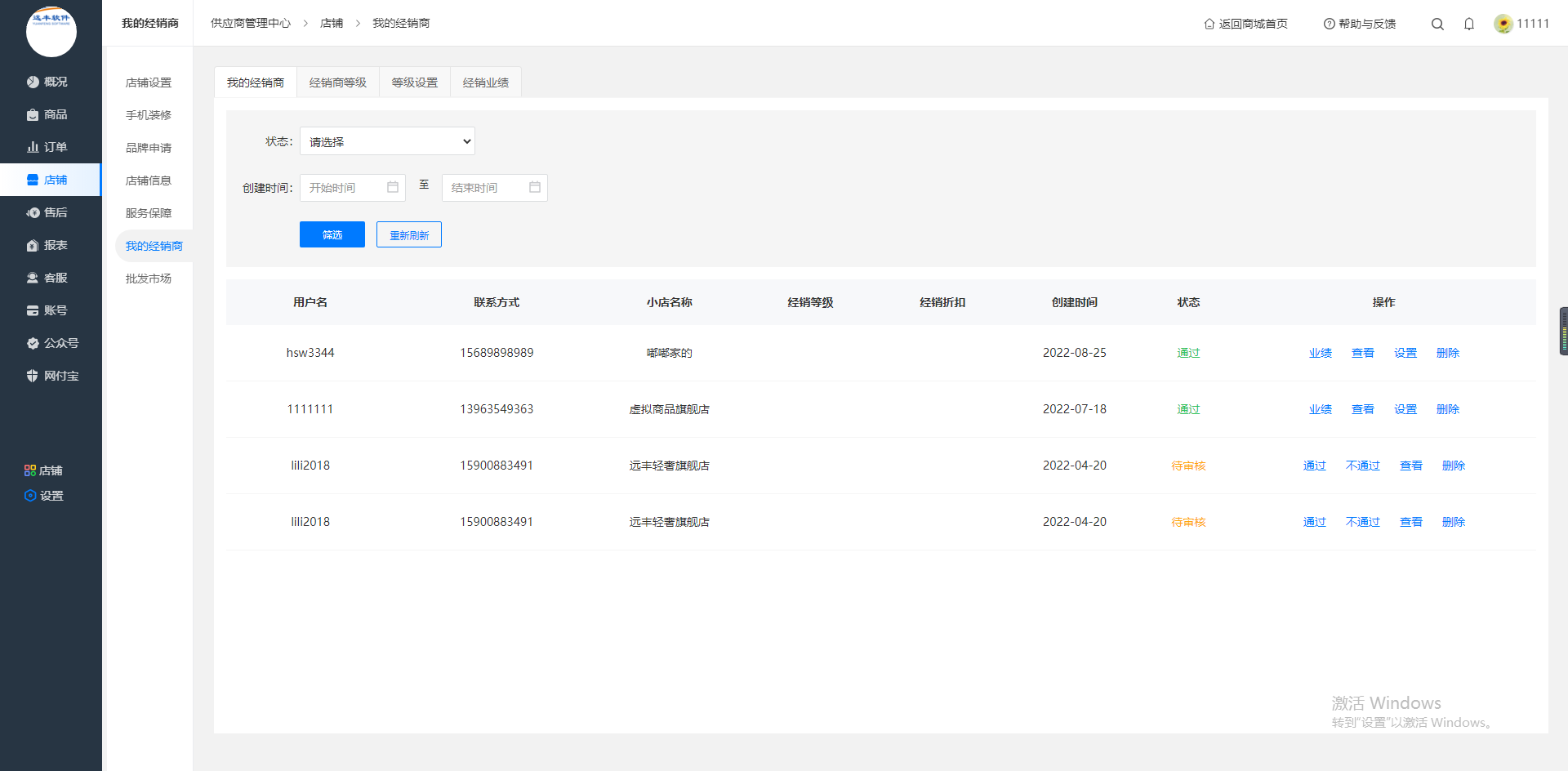Select 我的经销商 in the submenu
The width and height of the screenshot is (1568, 771).
coord(154,246)
